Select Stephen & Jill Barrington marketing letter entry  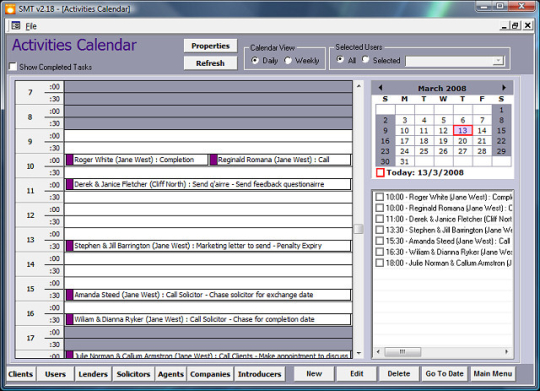click(x=208, y=246)
